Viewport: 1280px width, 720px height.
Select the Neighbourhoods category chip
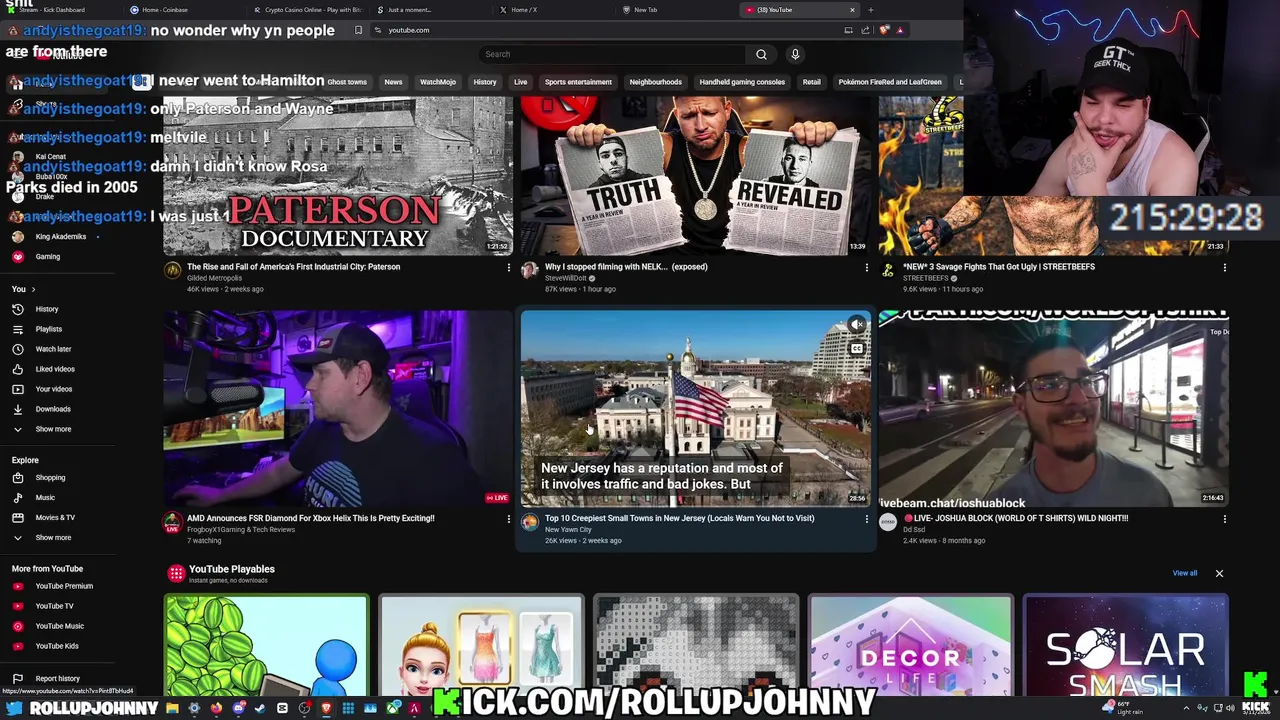pos(655,82)
